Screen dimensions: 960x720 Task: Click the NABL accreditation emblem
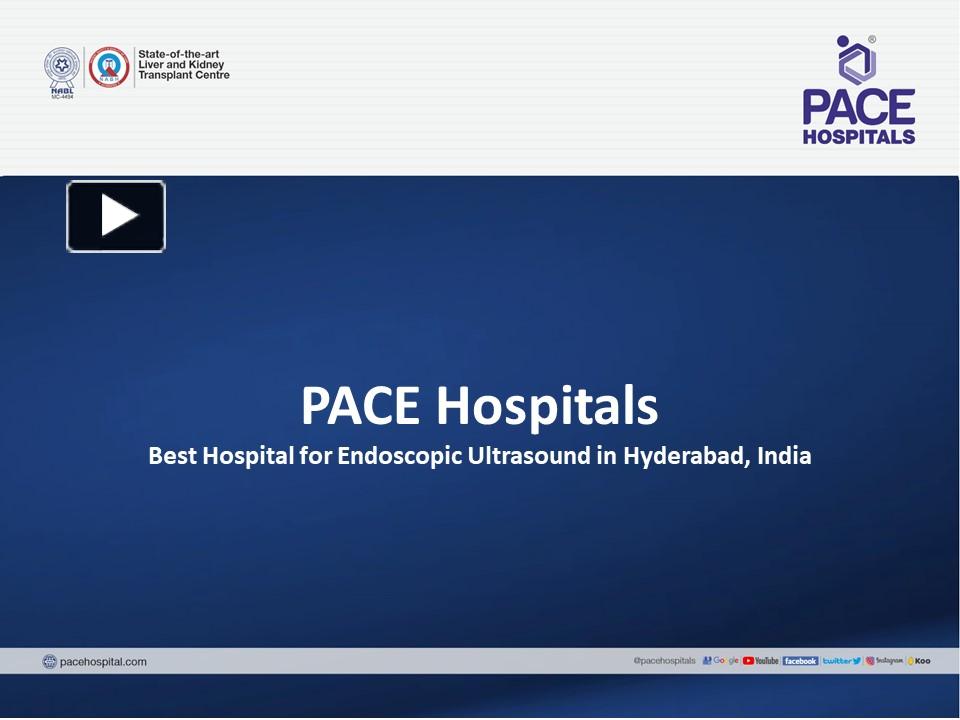62,65
